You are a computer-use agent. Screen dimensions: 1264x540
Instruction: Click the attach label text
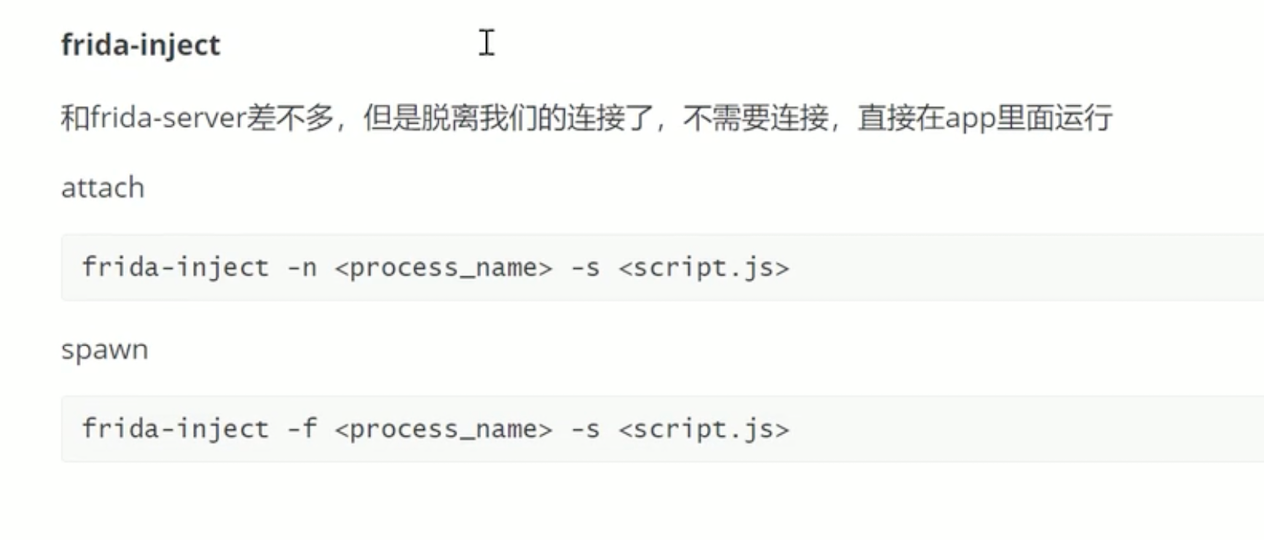(102, 187)
